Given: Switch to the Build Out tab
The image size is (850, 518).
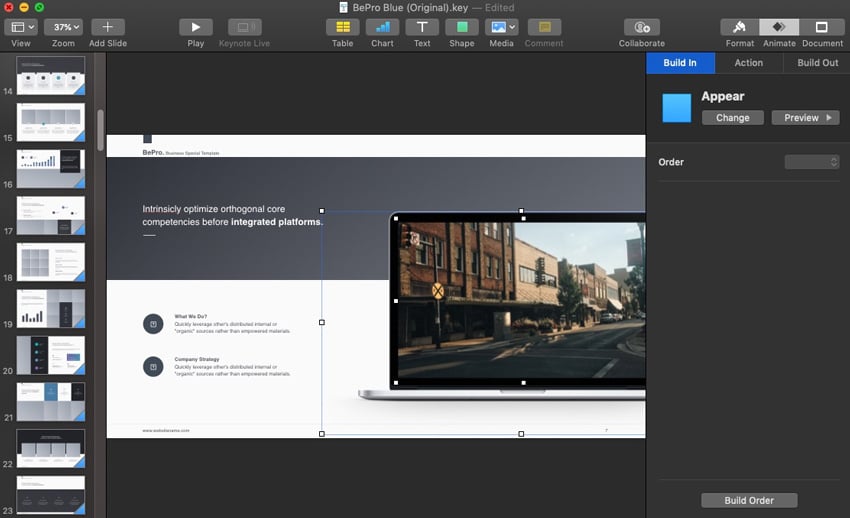Looking at the screenshot, I should pyautogui.click(x=817, y=63).
